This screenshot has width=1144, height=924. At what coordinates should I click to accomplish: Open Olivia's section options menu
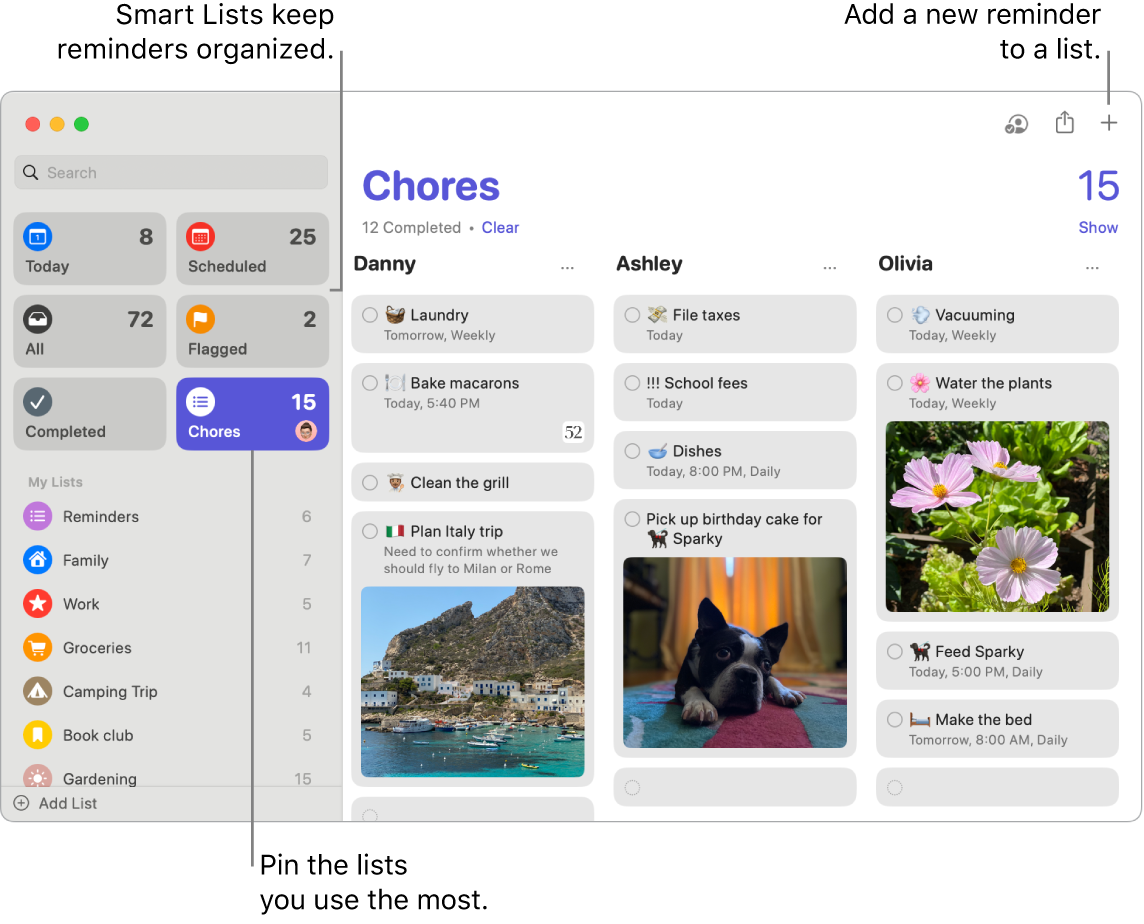click(1091, 267)
